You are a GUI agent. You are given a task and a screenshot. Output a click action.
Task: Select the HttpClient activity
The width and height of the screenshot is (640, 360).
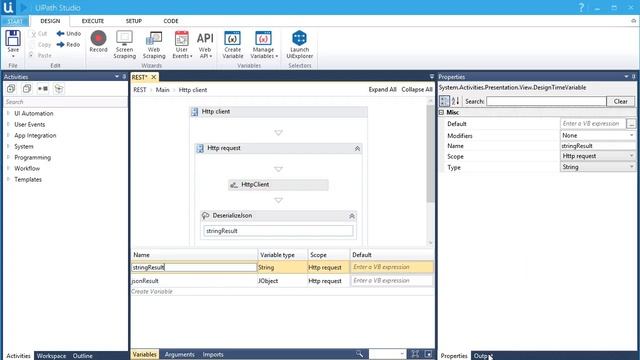278,185
